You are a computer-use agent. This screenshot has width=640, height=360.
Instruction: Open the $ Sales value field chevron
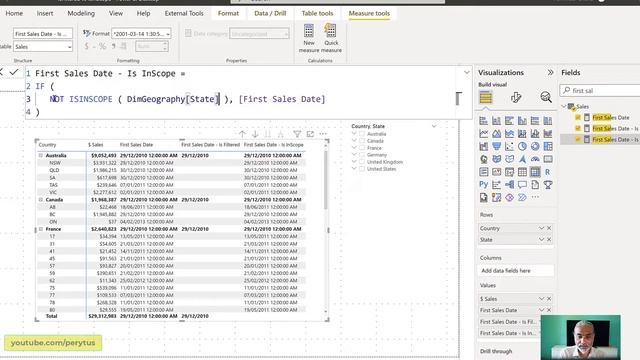(541, 299)
